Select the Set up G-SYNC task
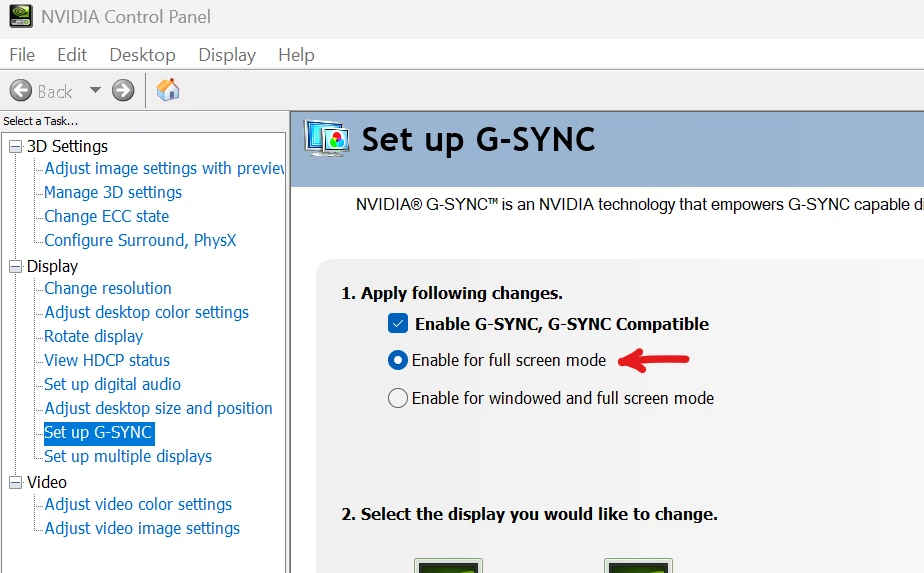The height and width of the screenshot is (573, 924). click(99, 432)
